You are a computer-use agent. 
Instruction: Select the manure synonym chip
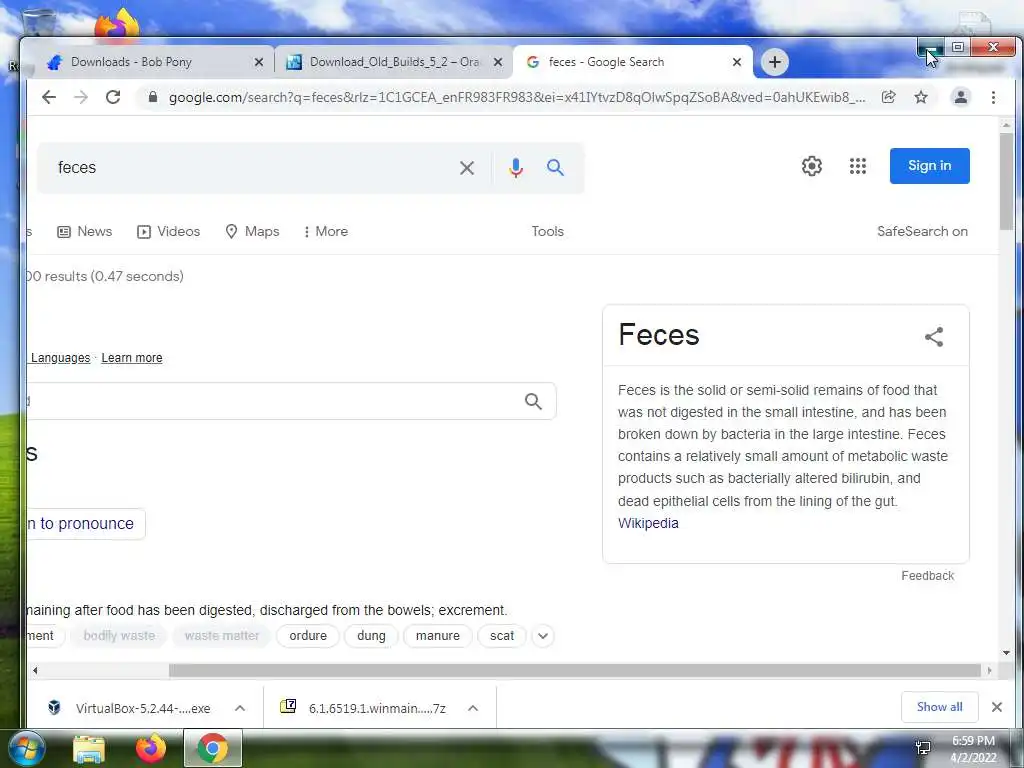tap(438, 635)
